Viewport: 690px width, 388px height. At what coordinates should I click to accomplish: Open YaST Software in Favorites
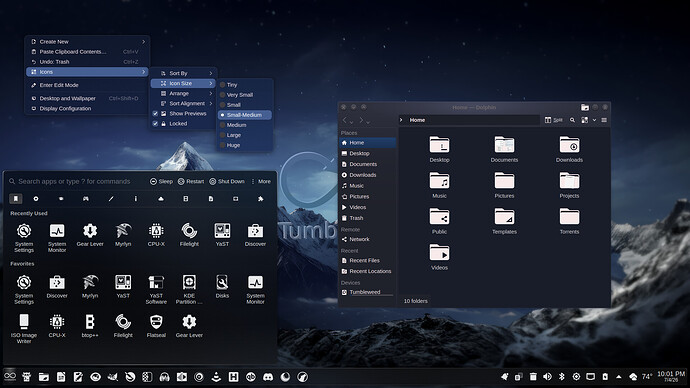pyautogui.click(x=156, y=289)
